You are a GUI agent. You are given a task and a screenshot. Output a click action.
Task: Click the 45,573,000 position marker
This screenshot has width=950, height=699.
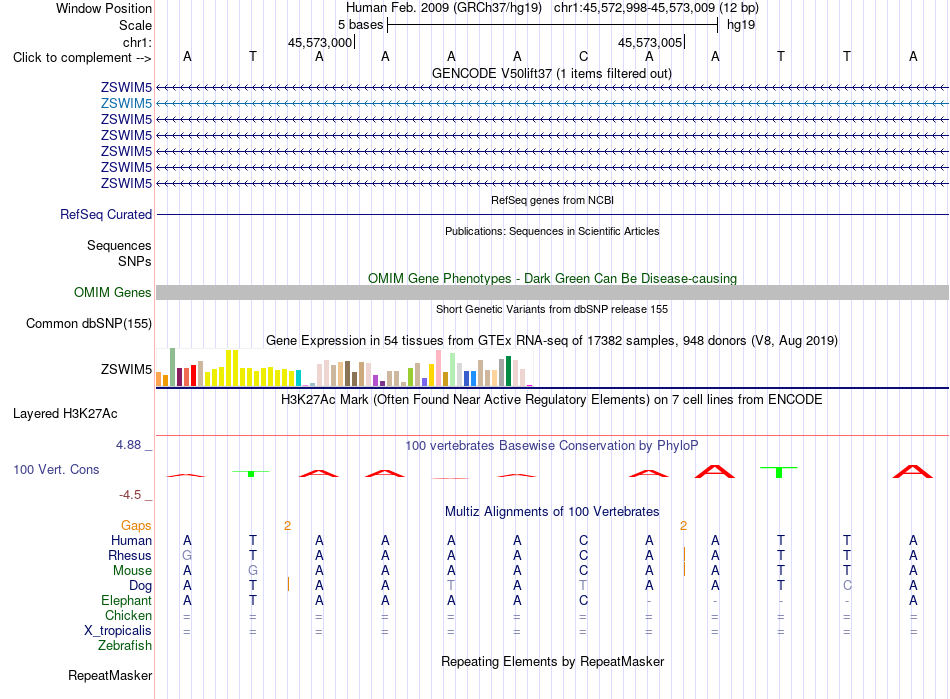(x=320, y=42)
